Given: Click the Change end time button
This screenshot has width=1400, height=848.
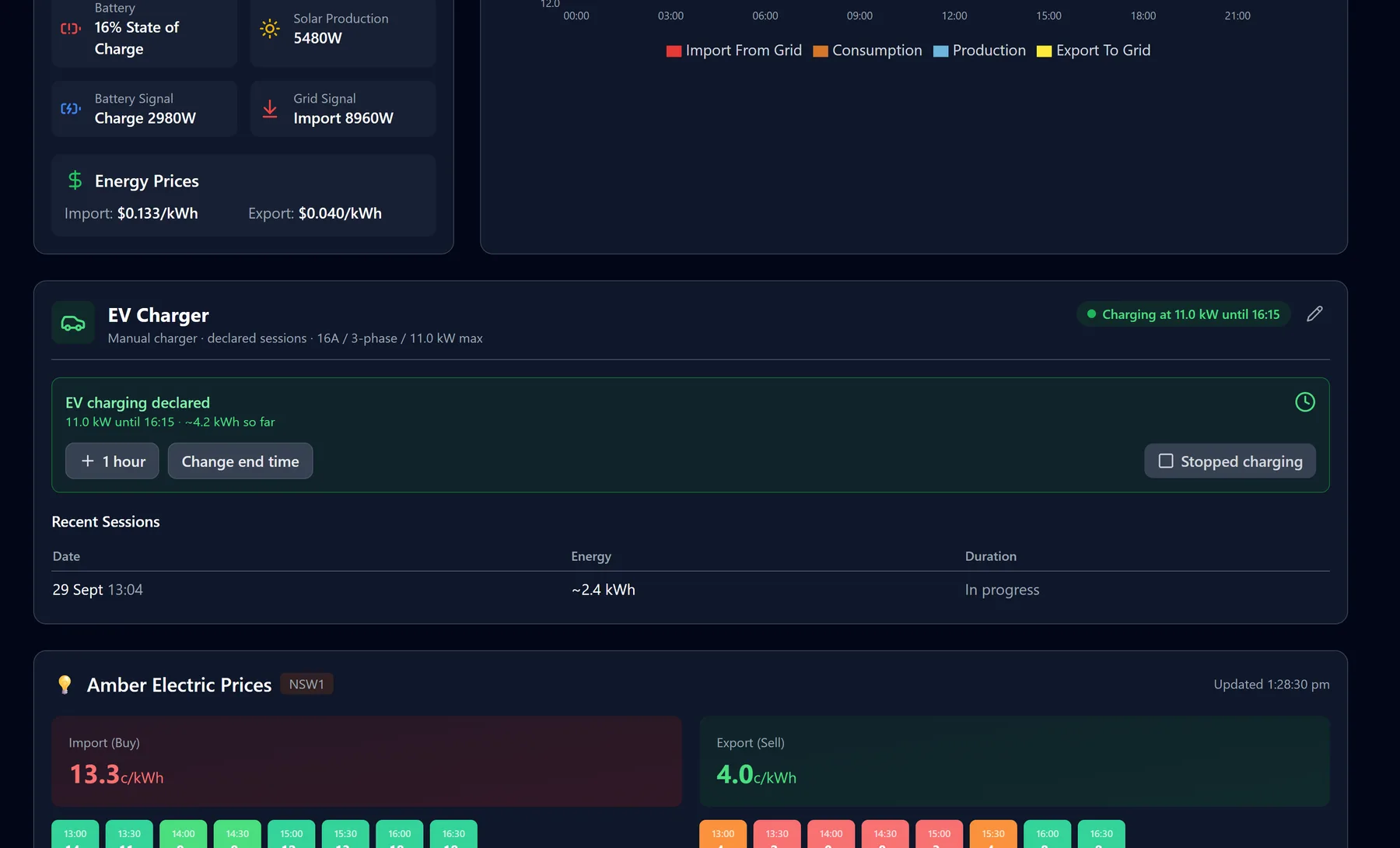Looking at the screenshot, I should pos(240,461).
